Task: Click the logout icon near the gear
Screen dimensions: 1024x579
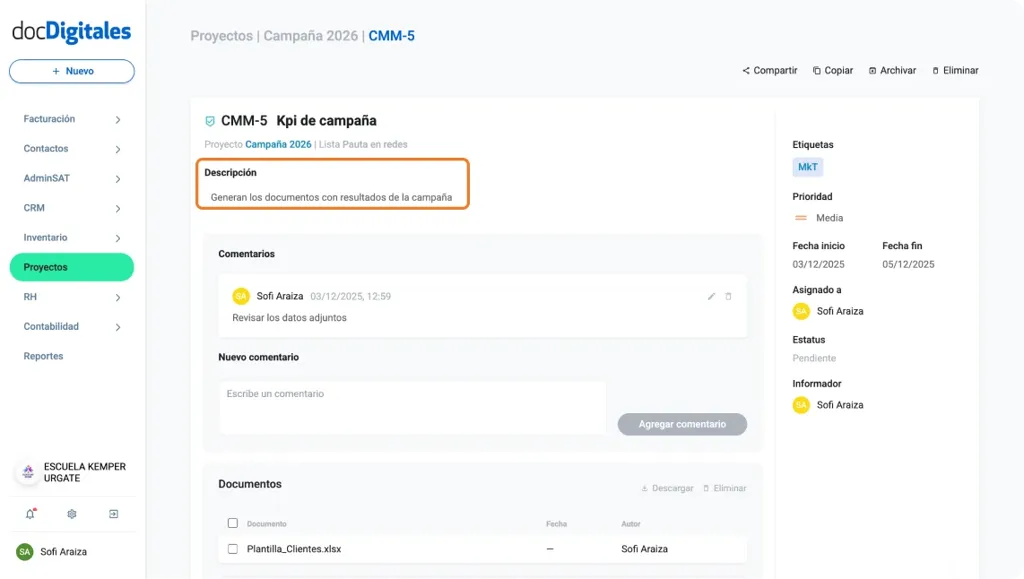Action: (x=114, y=514)
